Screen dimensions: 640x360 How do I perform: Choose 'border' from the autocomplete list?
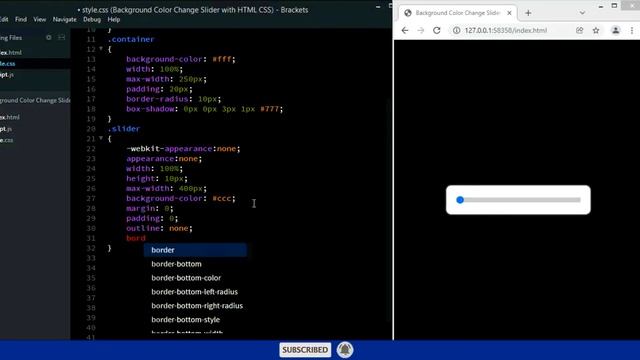[195, 250]
